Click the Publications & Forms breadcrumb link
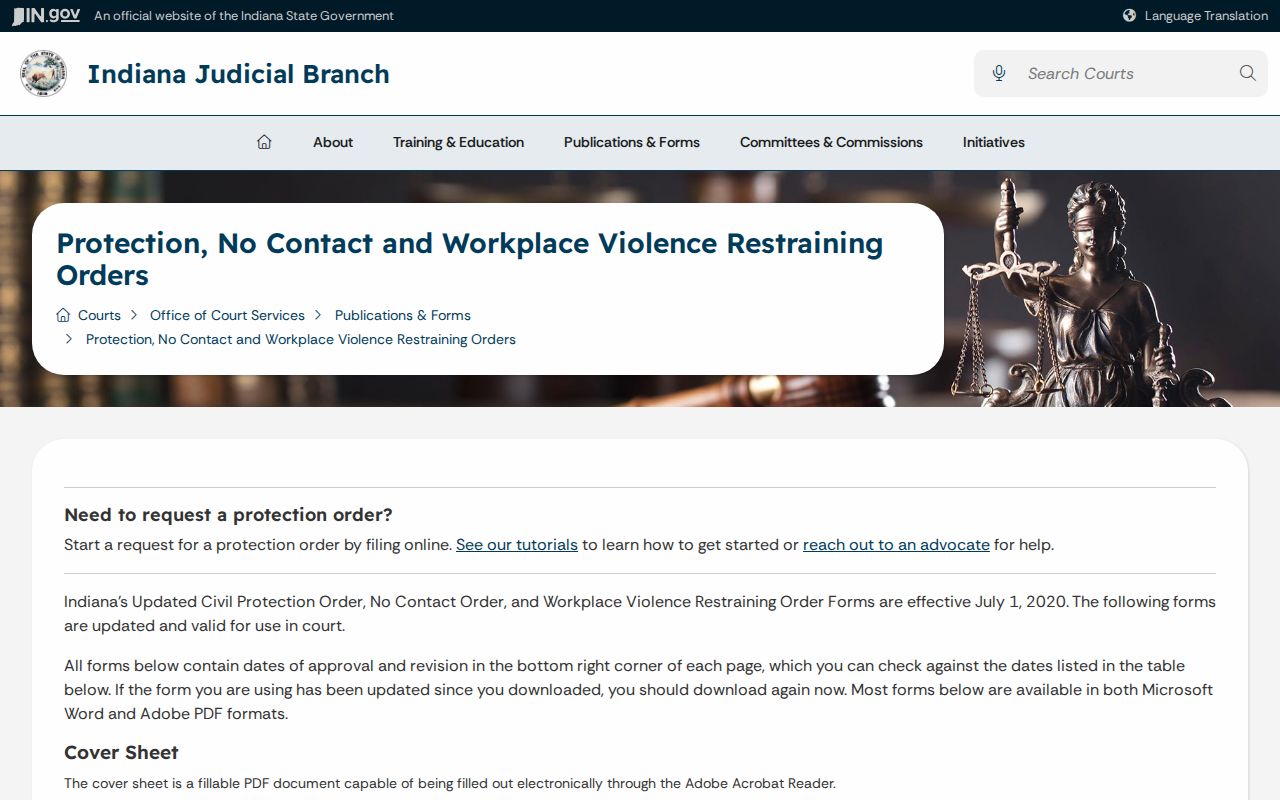Viewport: 1280px width, 800px height. click(x=403, y=315)
